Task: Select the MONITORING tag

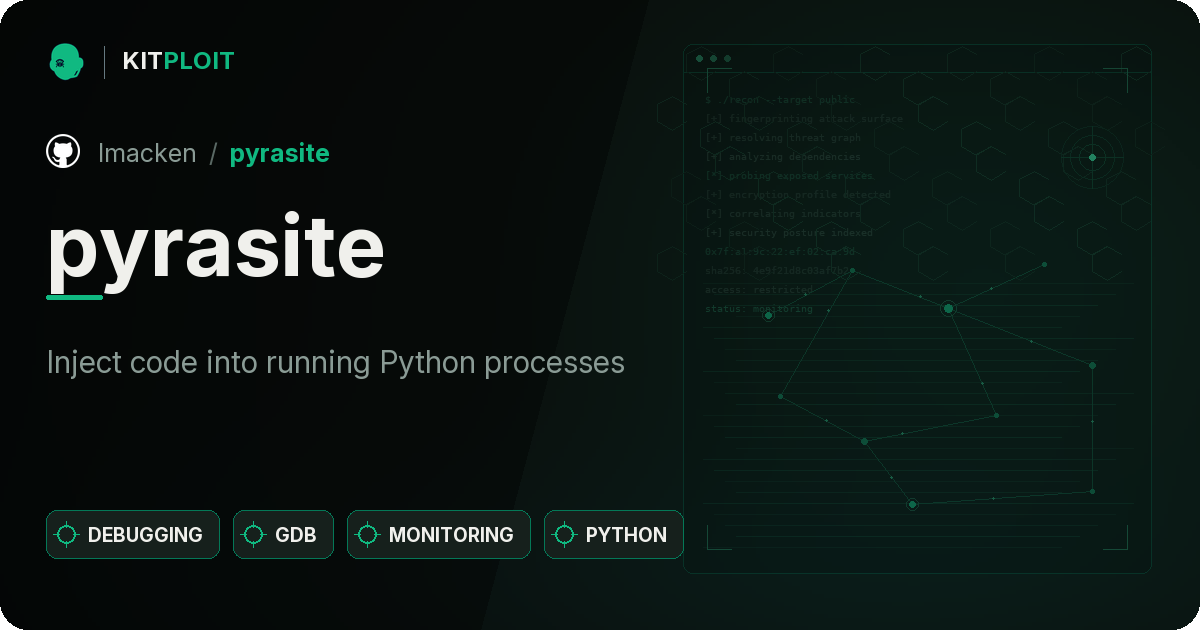Action: pyautogui.click(x=439, y=534)
